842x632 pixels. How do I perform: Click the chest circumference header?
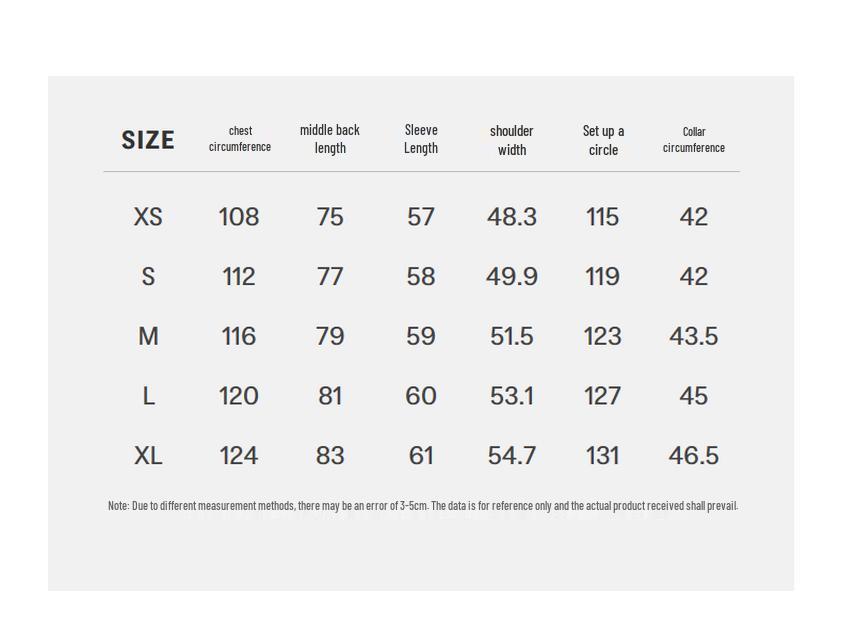point(240,139)
